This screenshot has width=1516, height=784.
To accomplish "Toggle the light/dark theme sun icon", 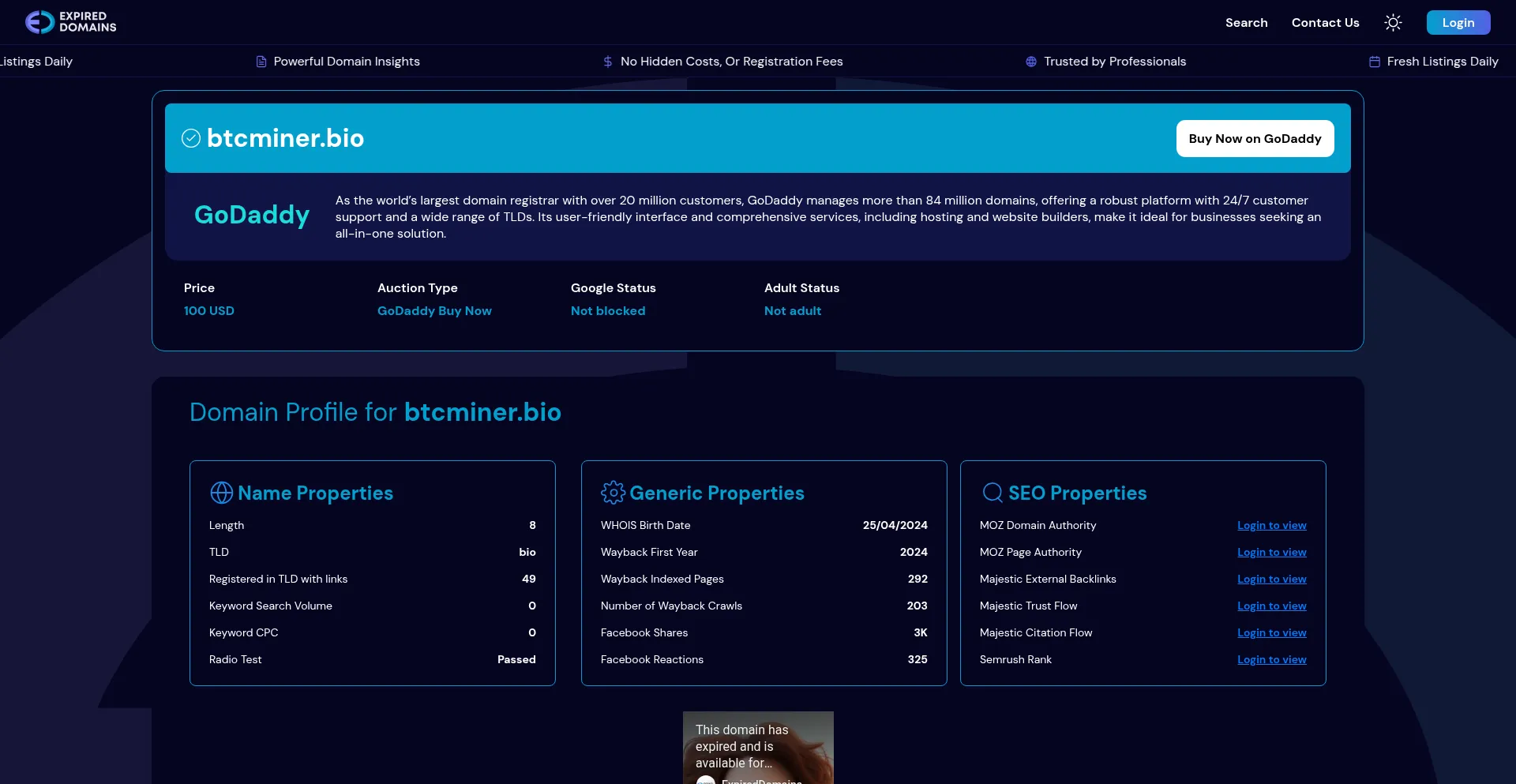I will [1393, 23].
